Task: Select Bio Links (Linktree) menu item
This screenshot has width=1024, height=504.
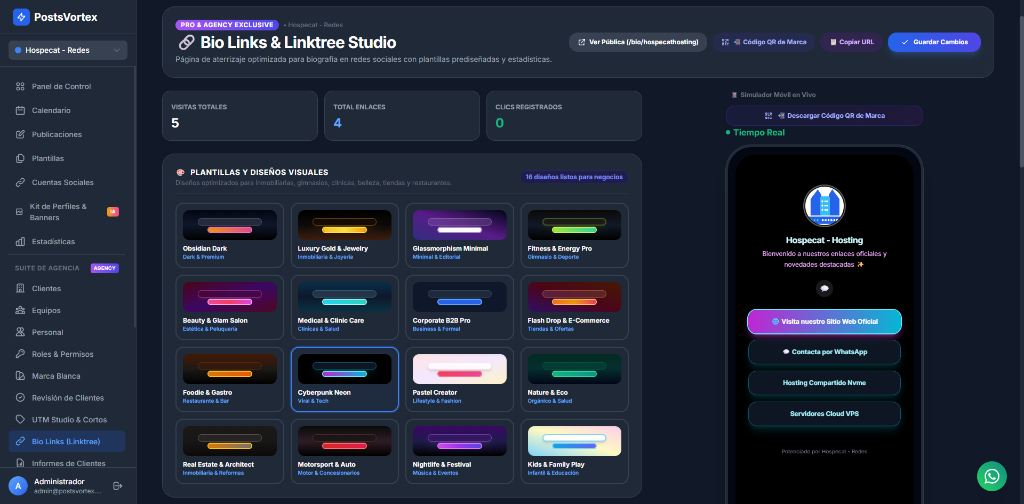Action: [x=67, y=441]
